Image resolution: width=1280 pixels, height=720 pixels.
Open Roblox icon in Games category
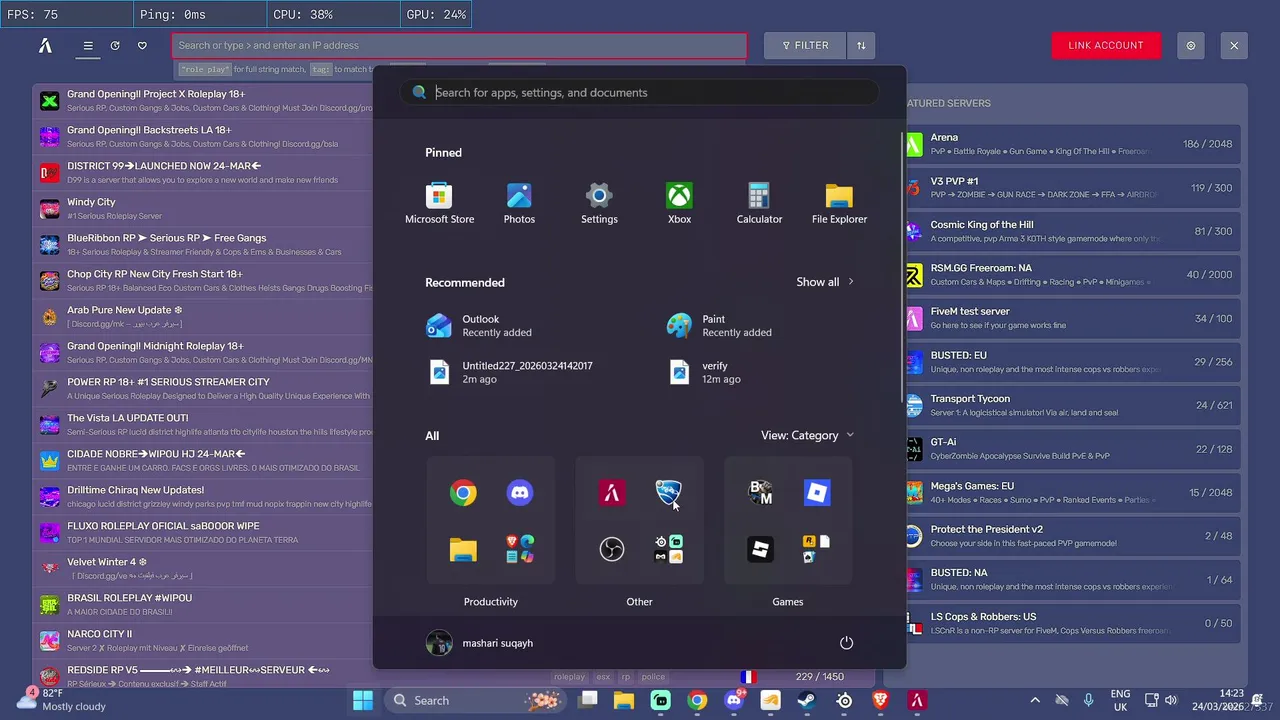[x=817, y=492]
